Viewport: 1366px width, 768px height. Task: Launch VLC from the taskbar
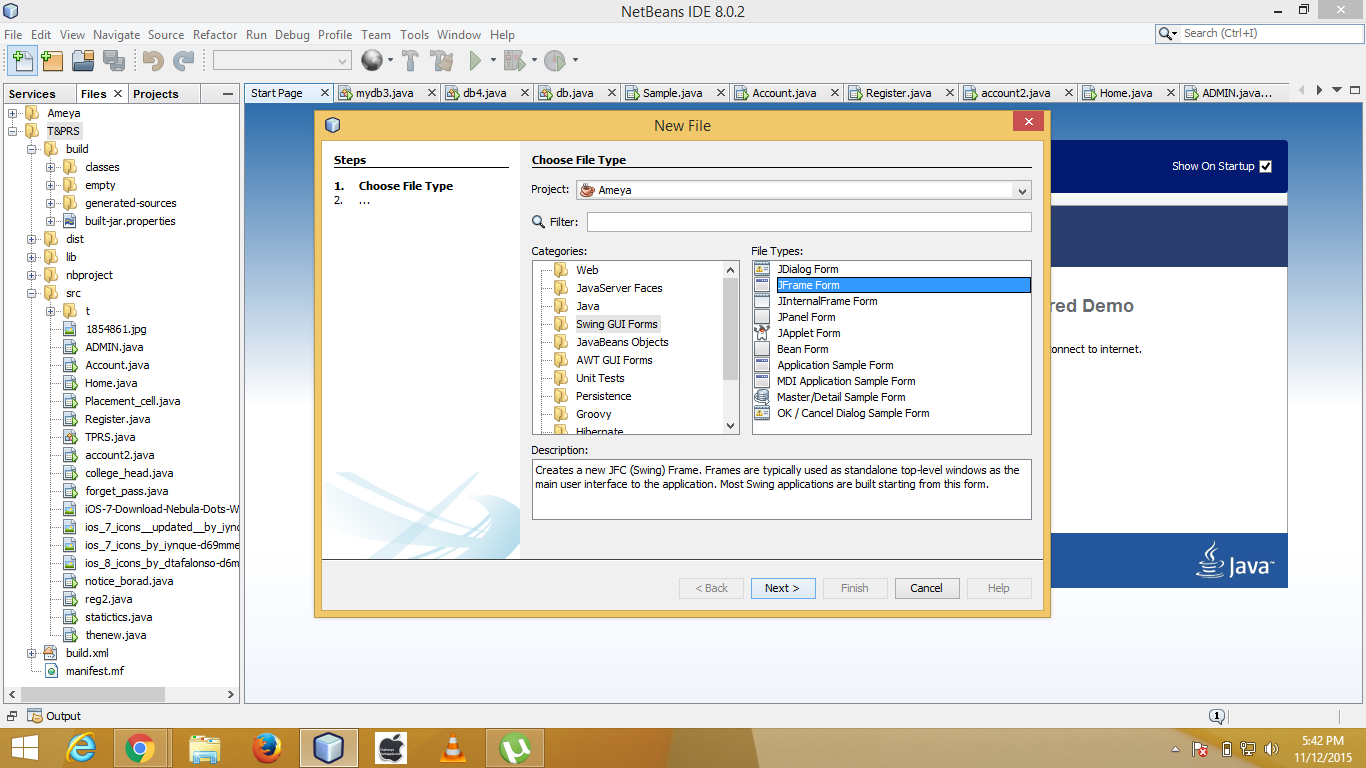(x=452, y=747)
